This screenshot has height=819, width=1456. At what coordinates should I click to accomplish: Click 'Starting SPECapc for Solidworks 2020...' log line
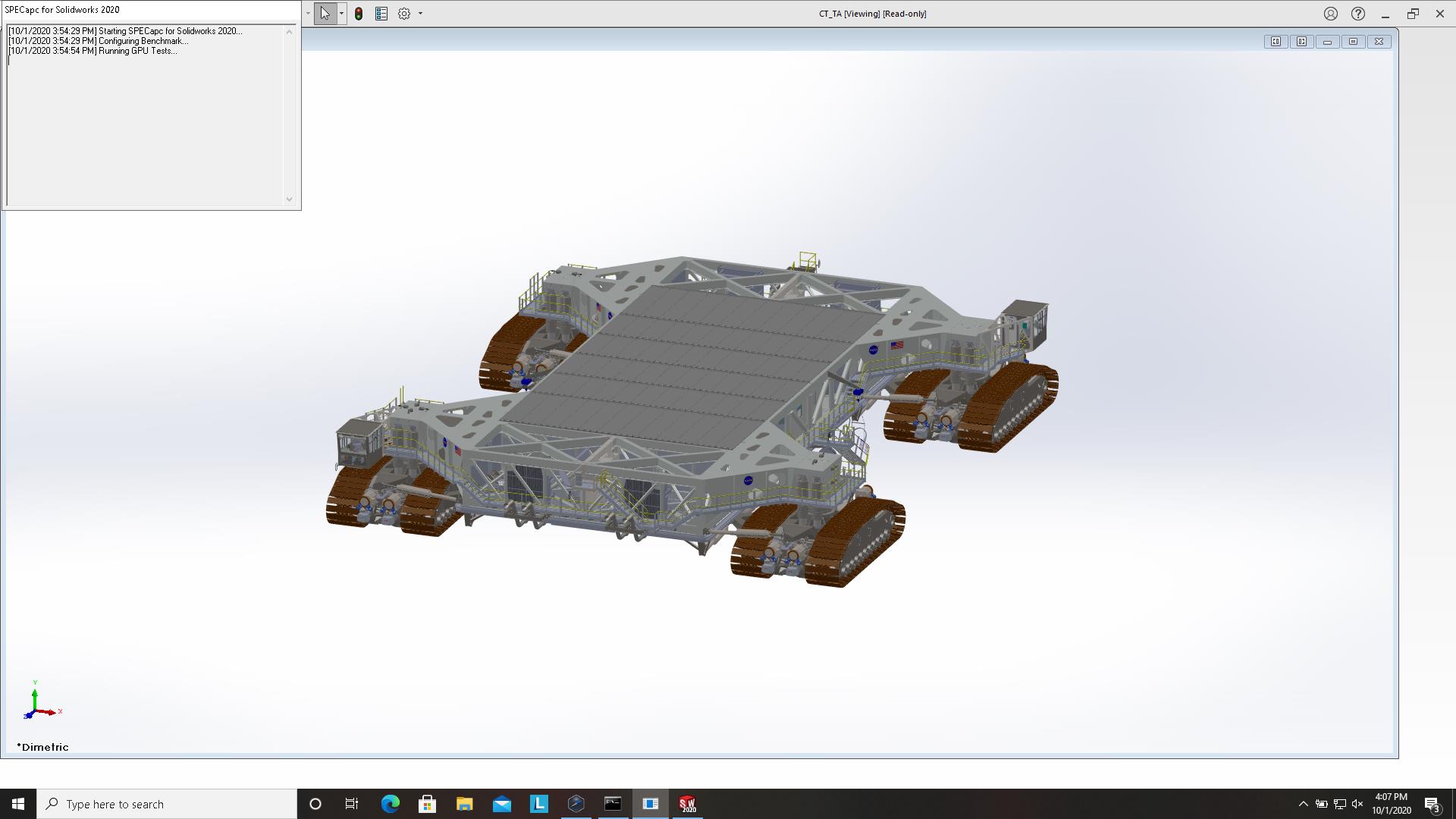pos(125,31)
